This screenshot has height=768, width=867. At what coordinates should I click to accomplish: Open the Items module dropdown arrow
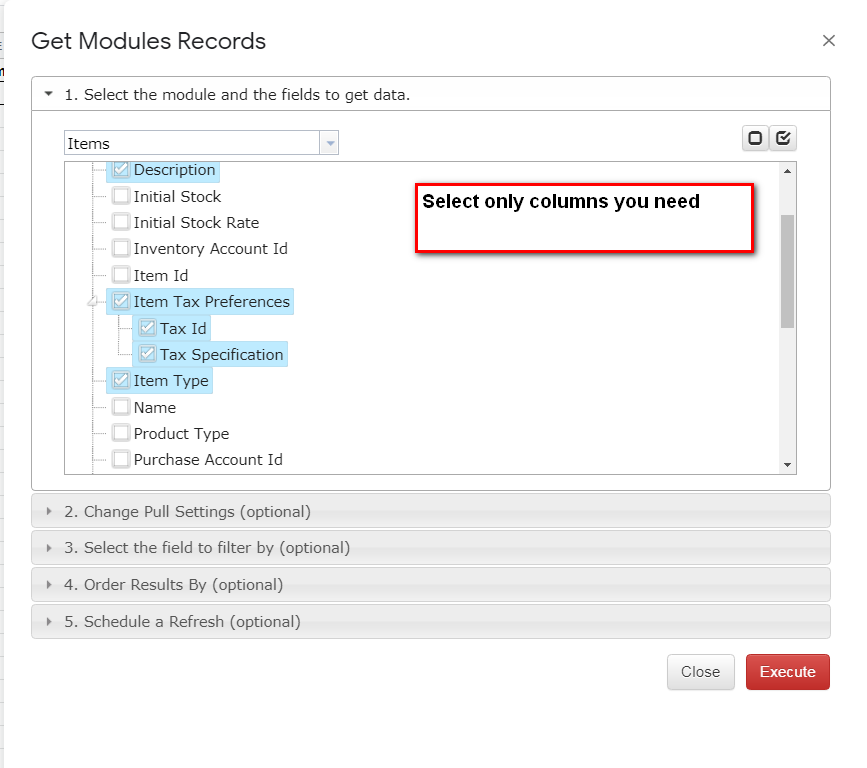(x=330, y=143)
